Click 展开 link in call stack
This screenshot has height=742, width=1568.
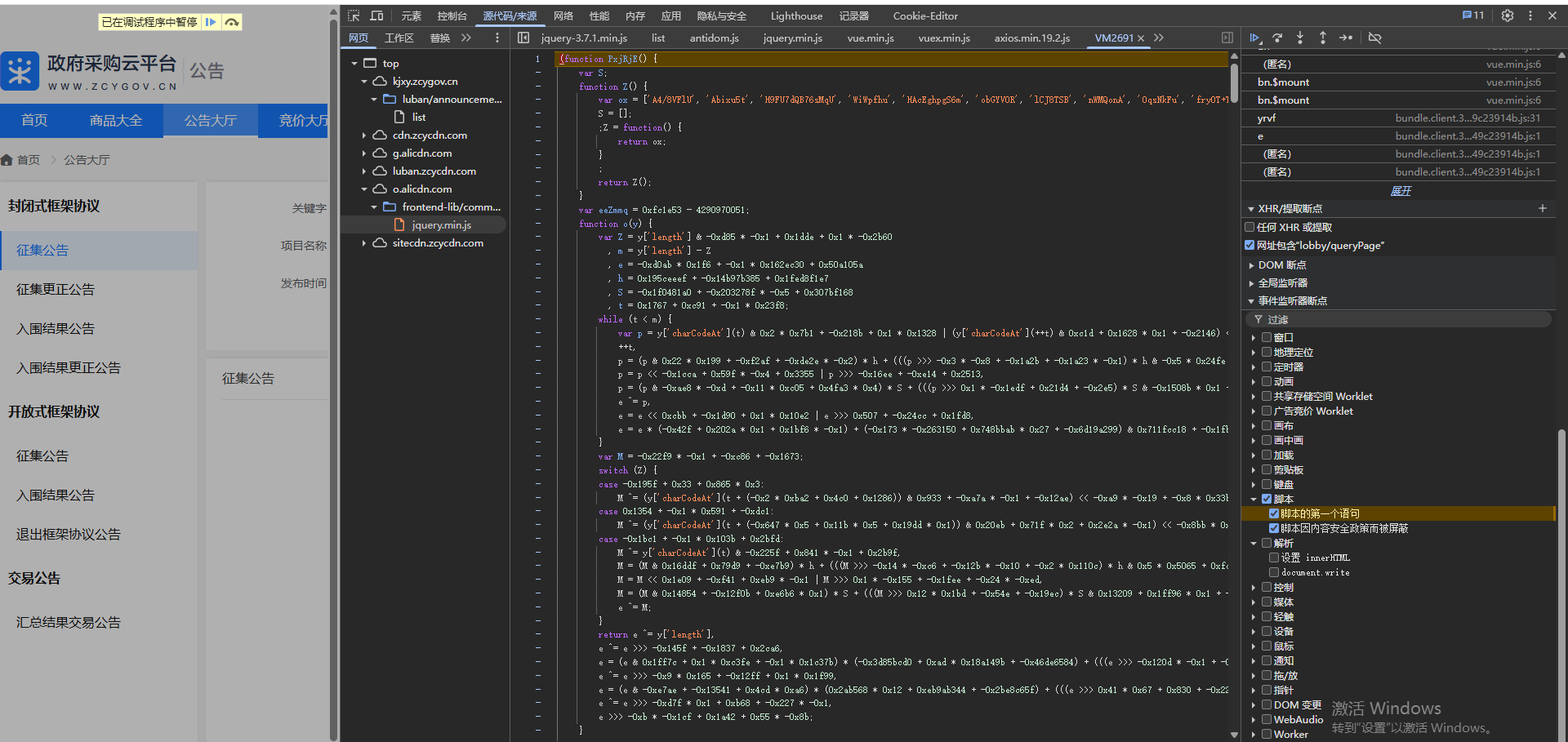(1401, 190)
